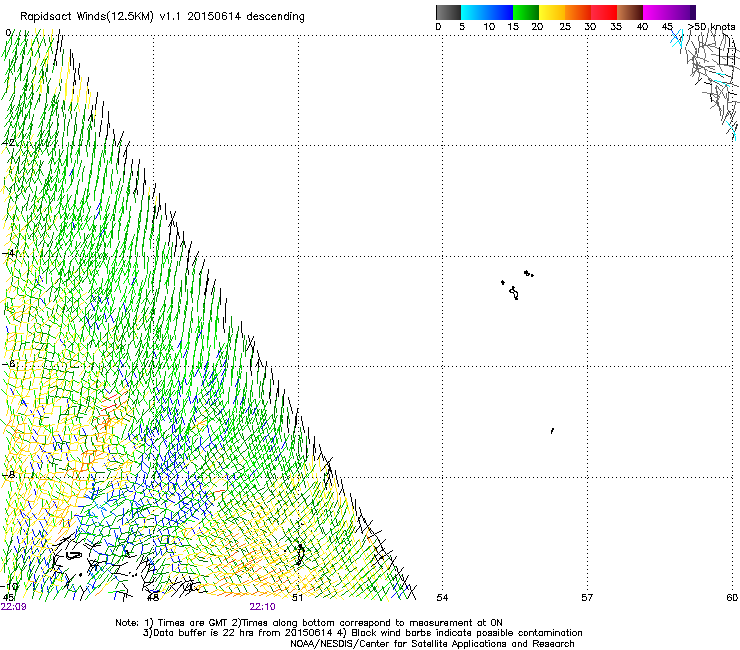Click the "-2" latitude axis label
The height and width of the screenshot is (650, 740).
pyautogui.click(x=8, y=143)
